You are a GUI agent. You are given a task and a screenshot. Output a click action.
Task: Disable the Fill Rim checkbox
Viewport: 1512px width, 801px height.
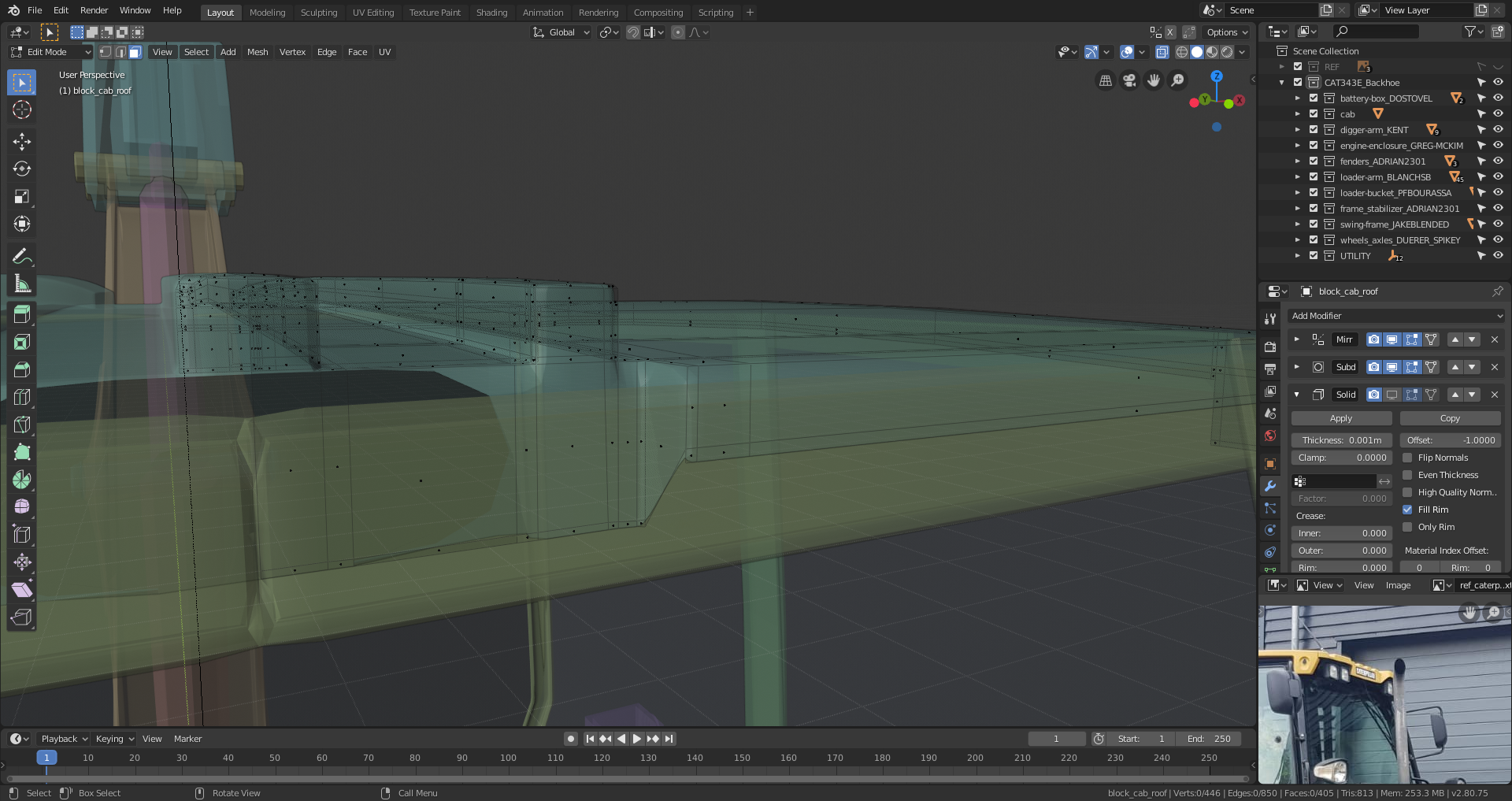[1407, 510]
